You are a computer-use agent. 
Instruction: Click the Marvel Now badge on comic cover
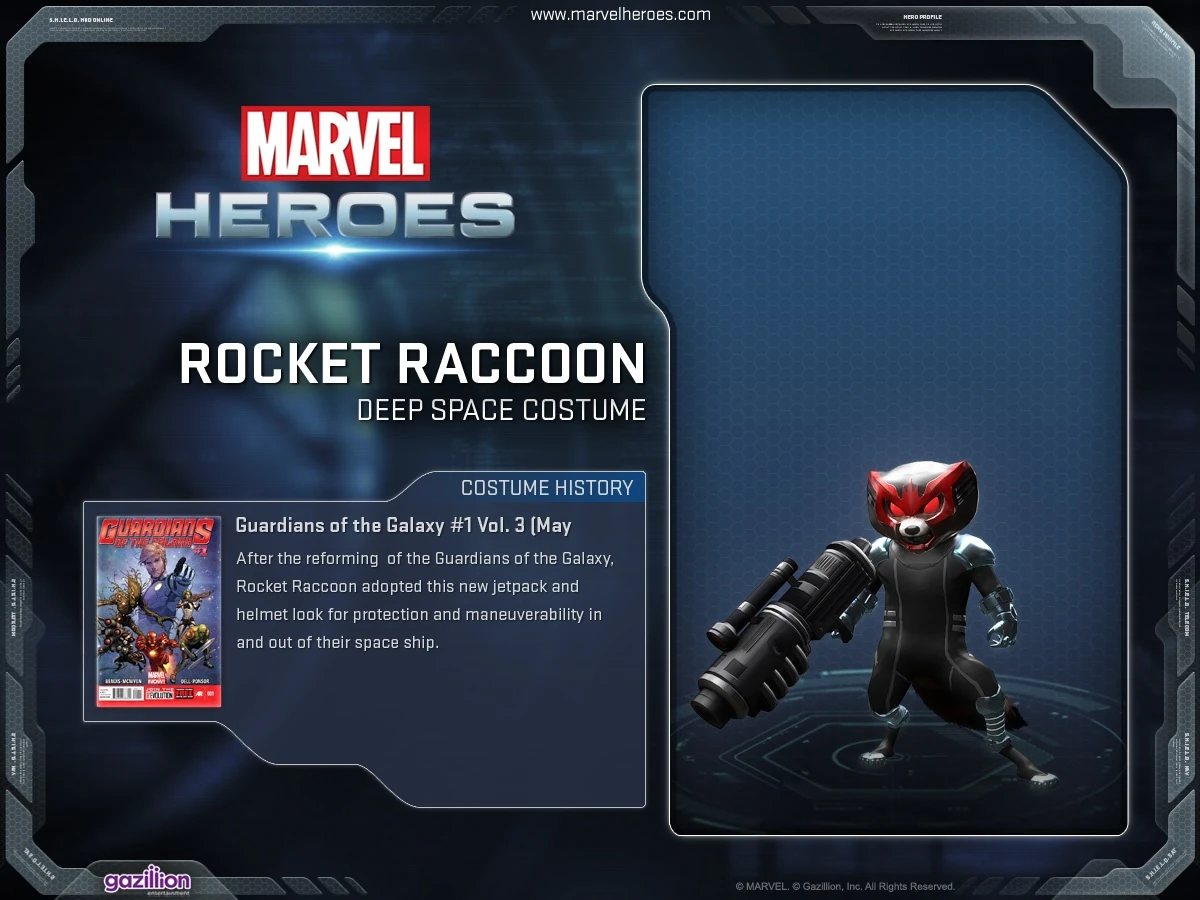pos(156,676)
